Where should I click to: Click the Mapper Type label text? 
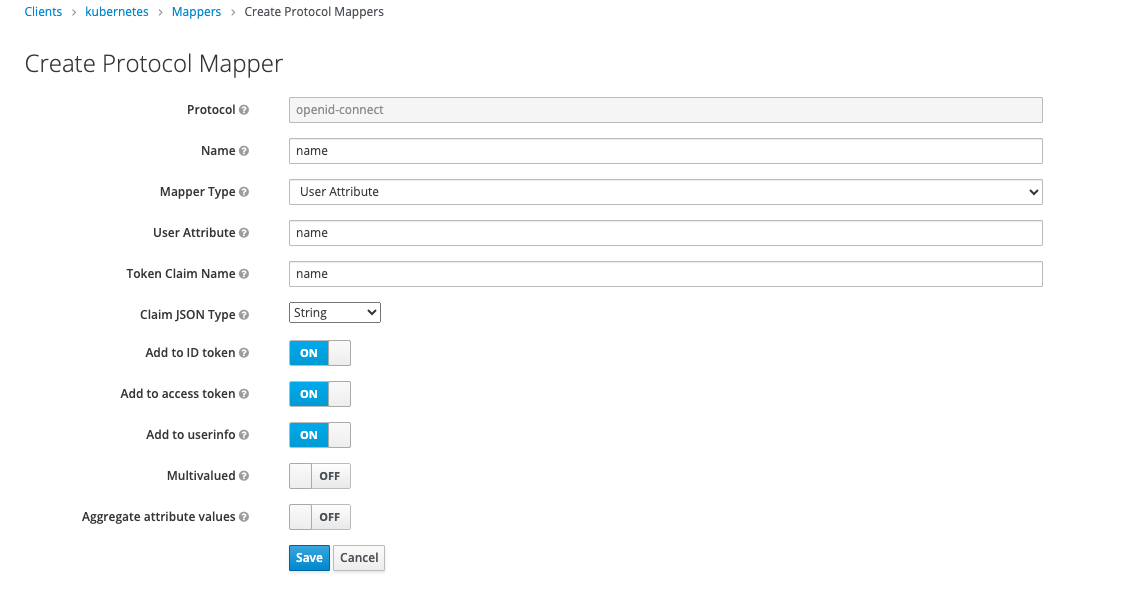pyautogui.click(x=197, y=192)
